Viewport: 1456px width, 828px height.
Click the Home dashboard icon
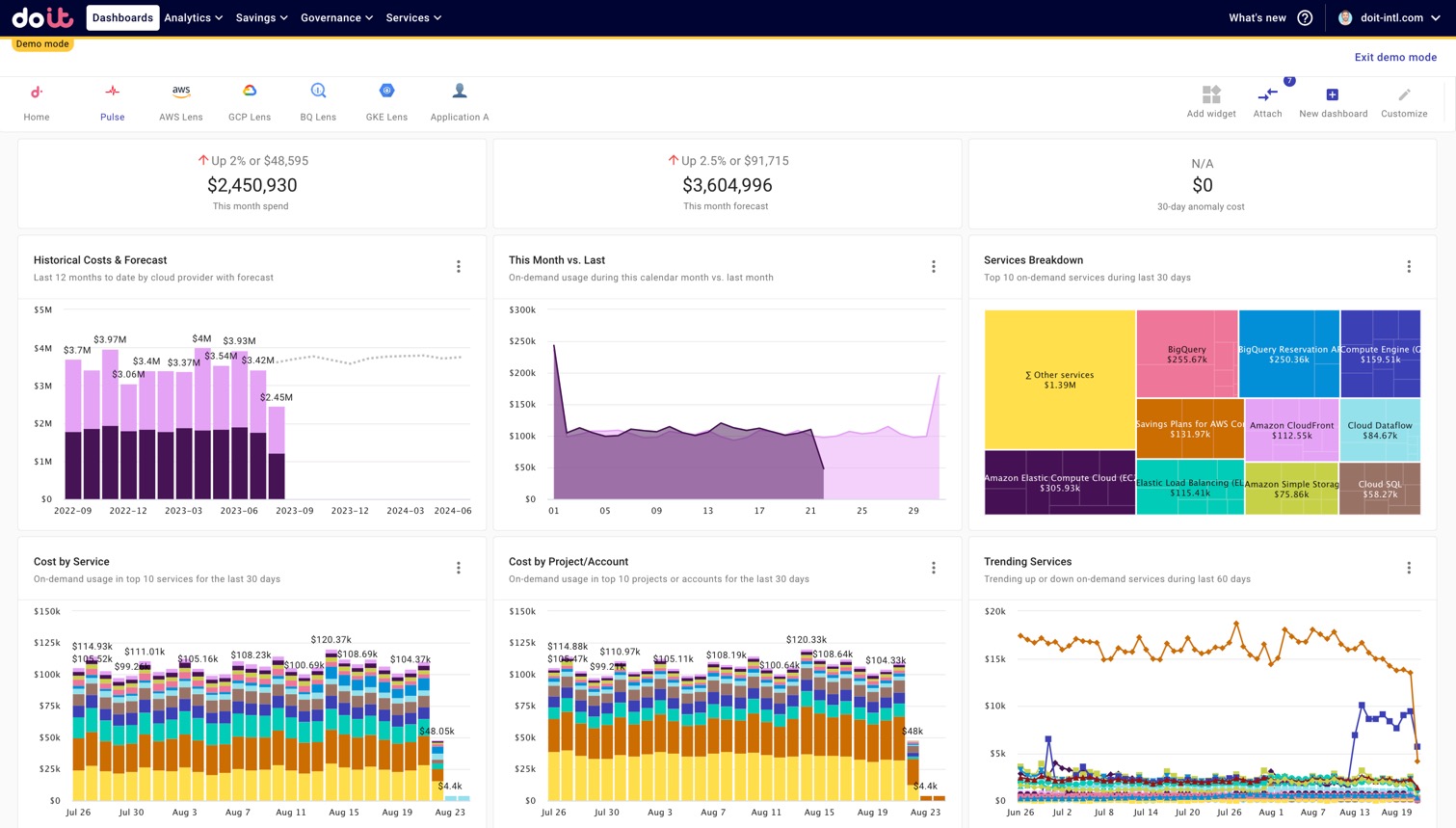coord(36,101)
